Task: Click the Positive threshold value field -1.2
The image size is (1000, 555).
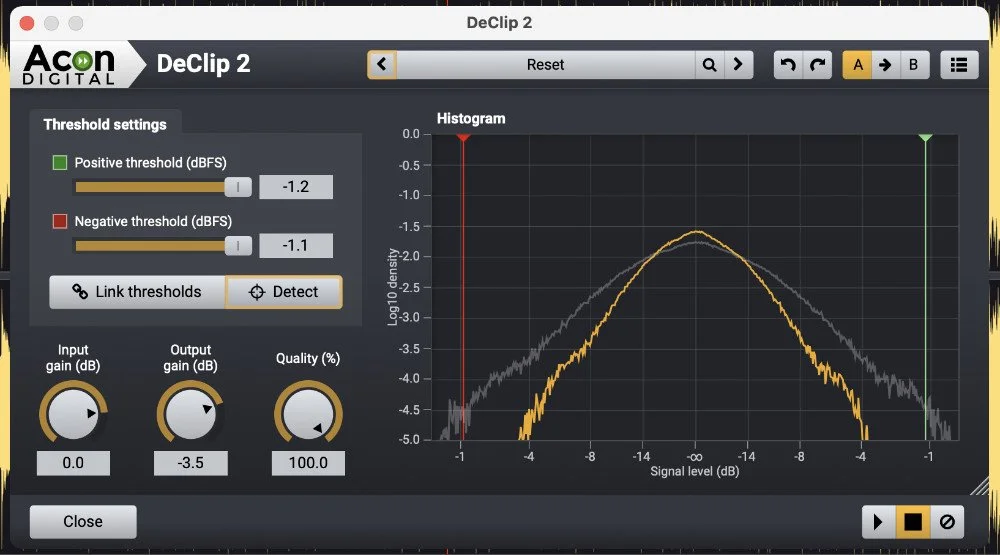Action: (x=296, y=187)
